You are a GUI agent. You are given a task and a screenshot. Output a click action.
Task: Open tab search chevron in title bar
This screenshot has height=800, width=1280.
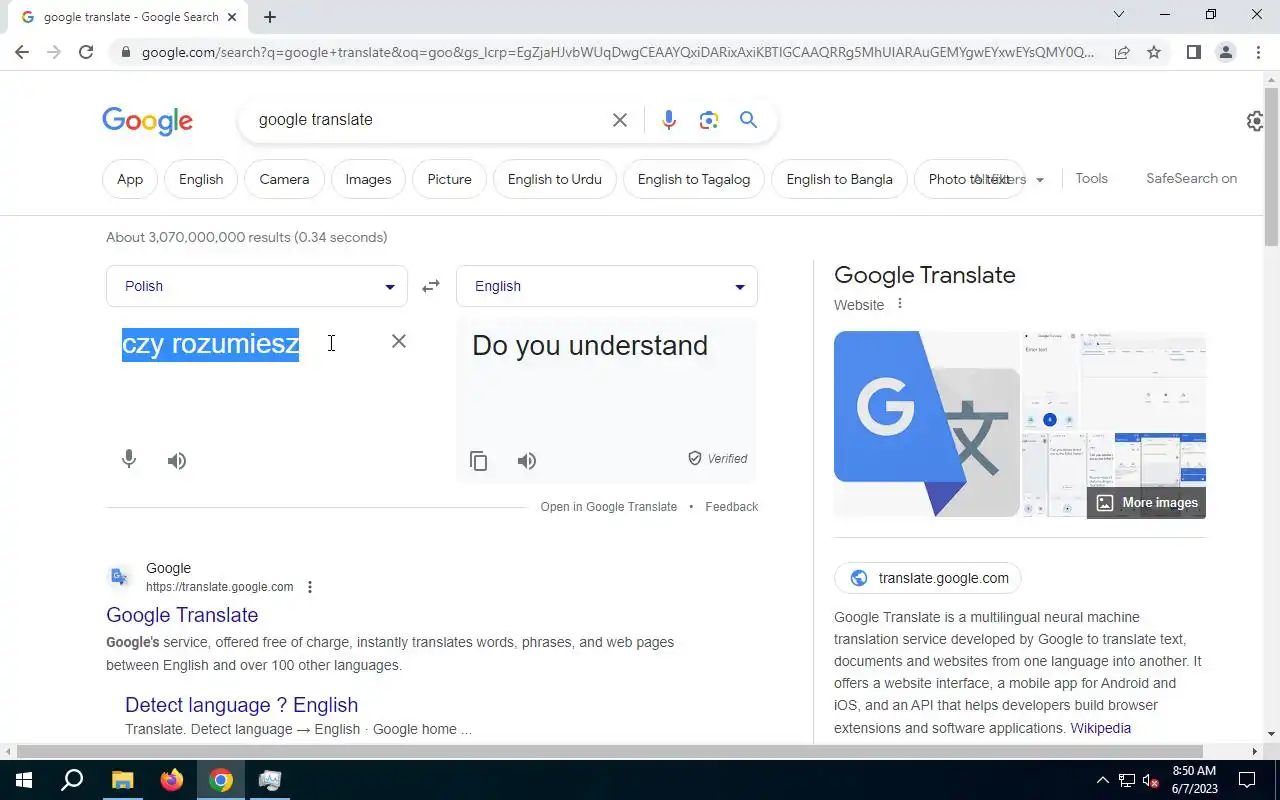pos(1119,14)
